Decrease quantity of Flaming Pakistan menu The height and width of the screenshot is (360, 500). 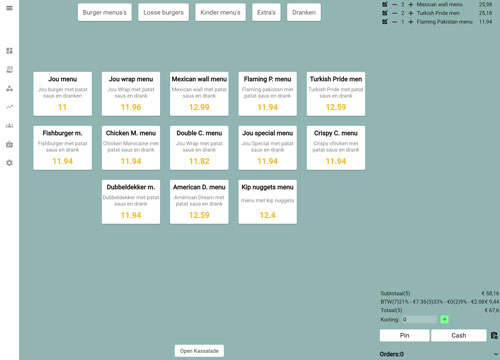click(x=395, y=22)
